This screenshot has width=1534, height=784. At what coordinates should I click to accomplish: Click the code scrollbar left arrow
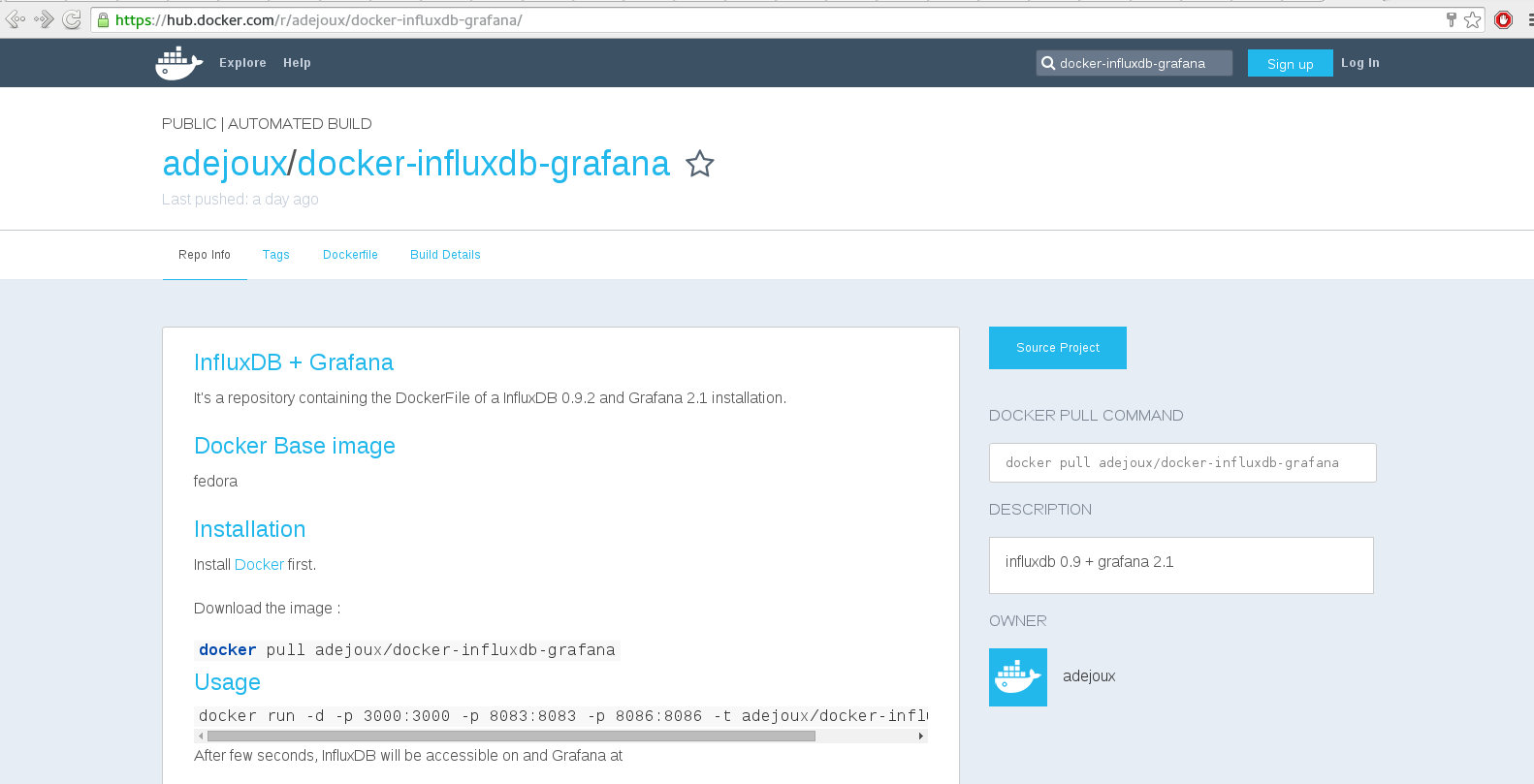point(201,737)
